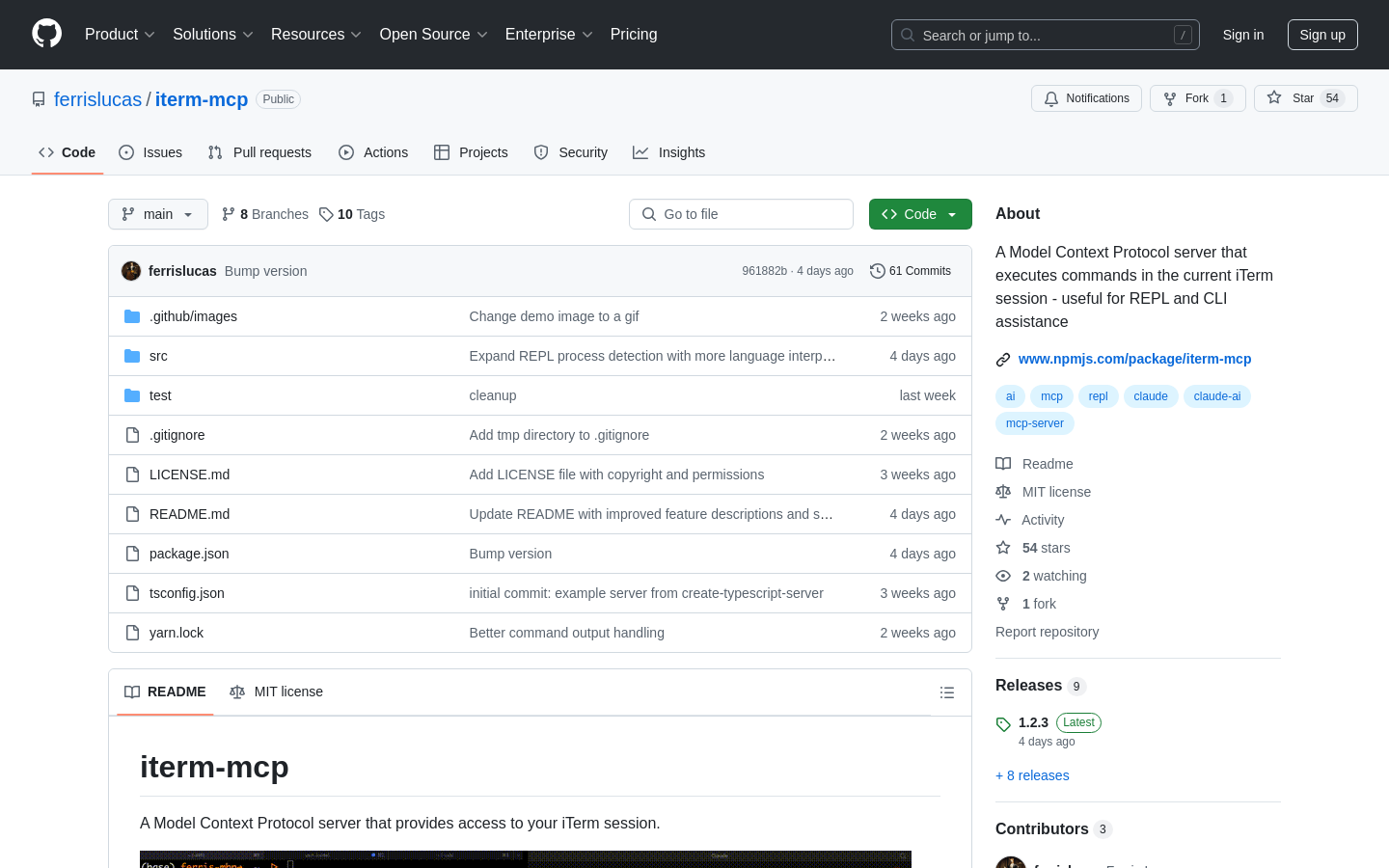Click the Sign up button

[x=1322, y=35]
